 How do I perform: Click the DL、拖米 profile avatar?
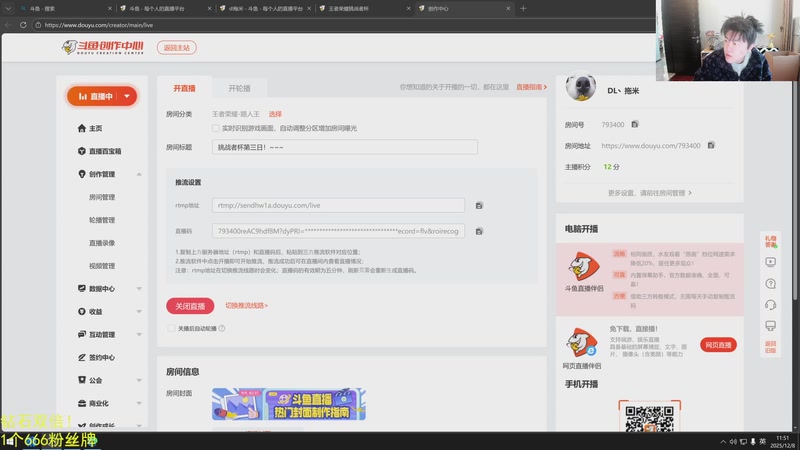pyautogui.click(x=581, y=86)
